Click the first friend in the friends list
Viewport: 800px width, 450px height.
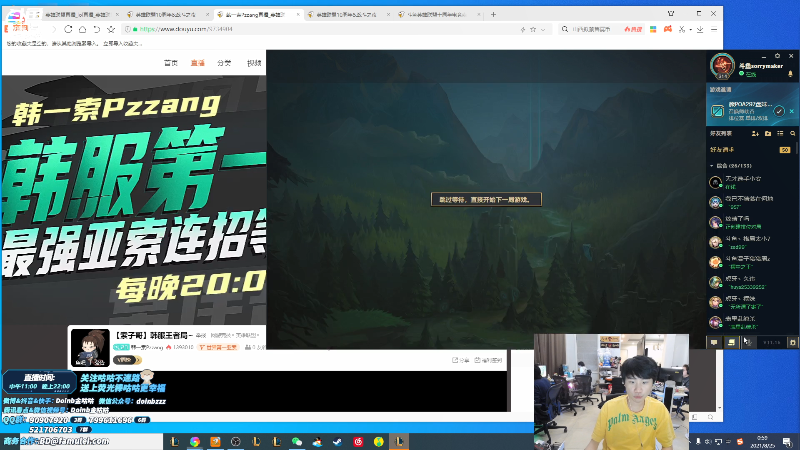pos(750,182)
